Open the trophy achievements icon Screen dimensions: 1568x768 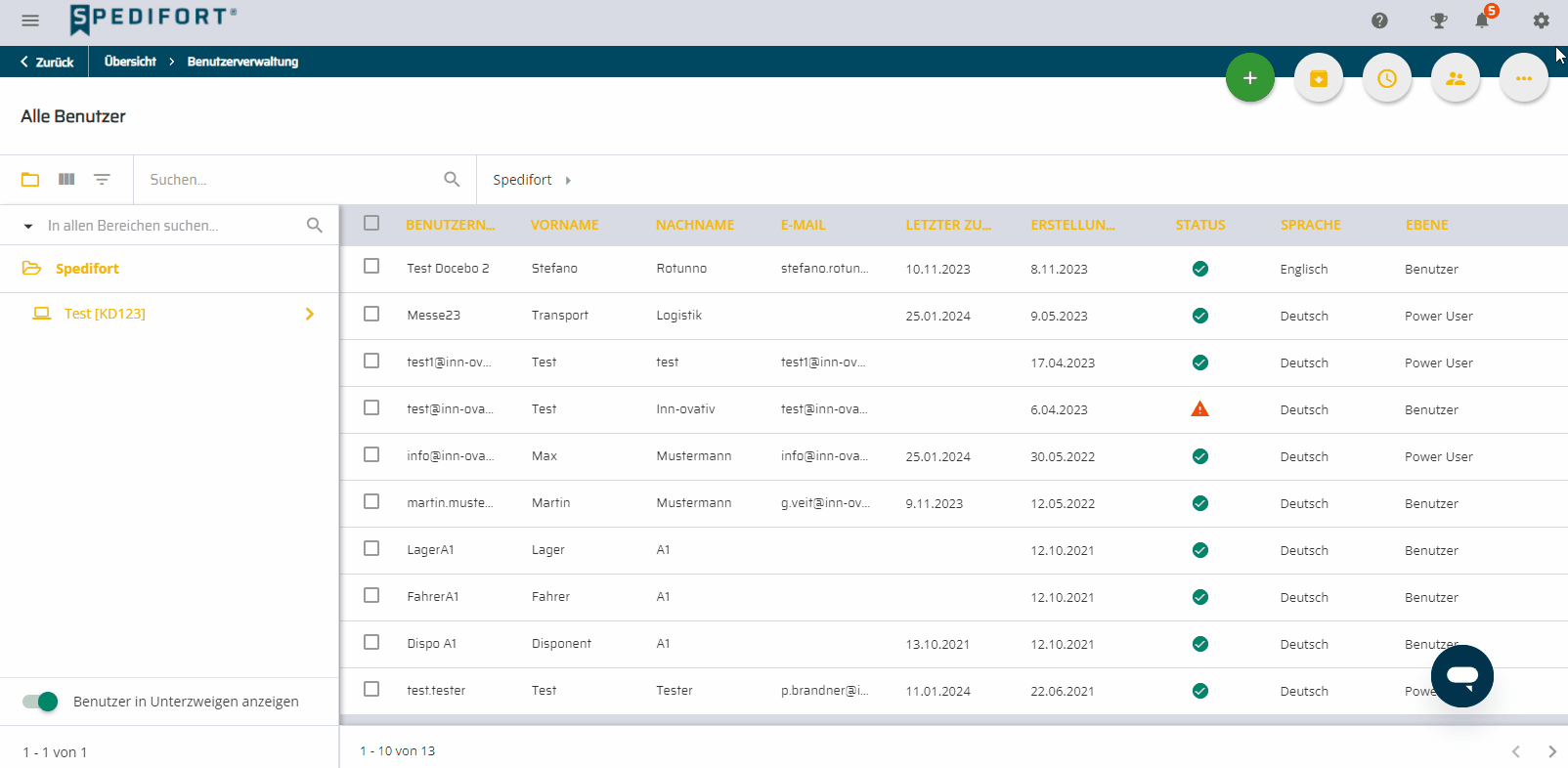click(1438, 21)
